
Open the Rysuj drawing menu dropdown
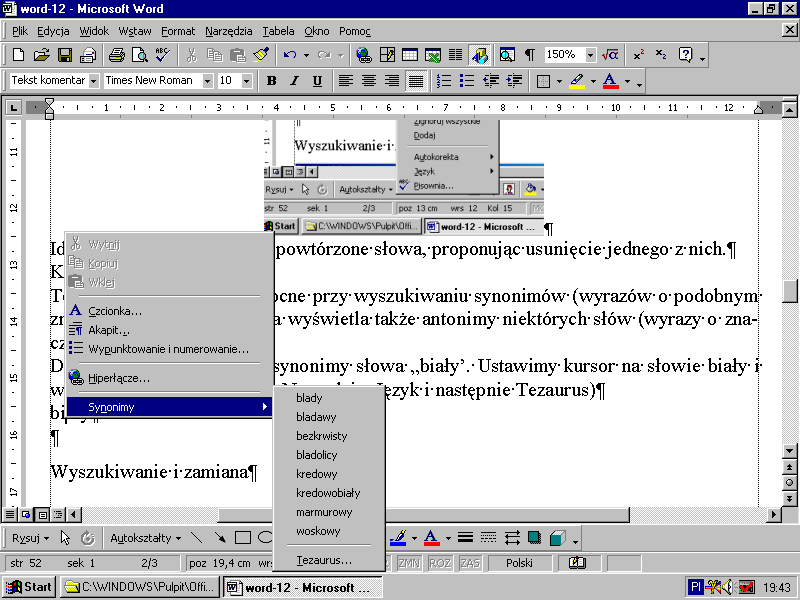point(31,538)
